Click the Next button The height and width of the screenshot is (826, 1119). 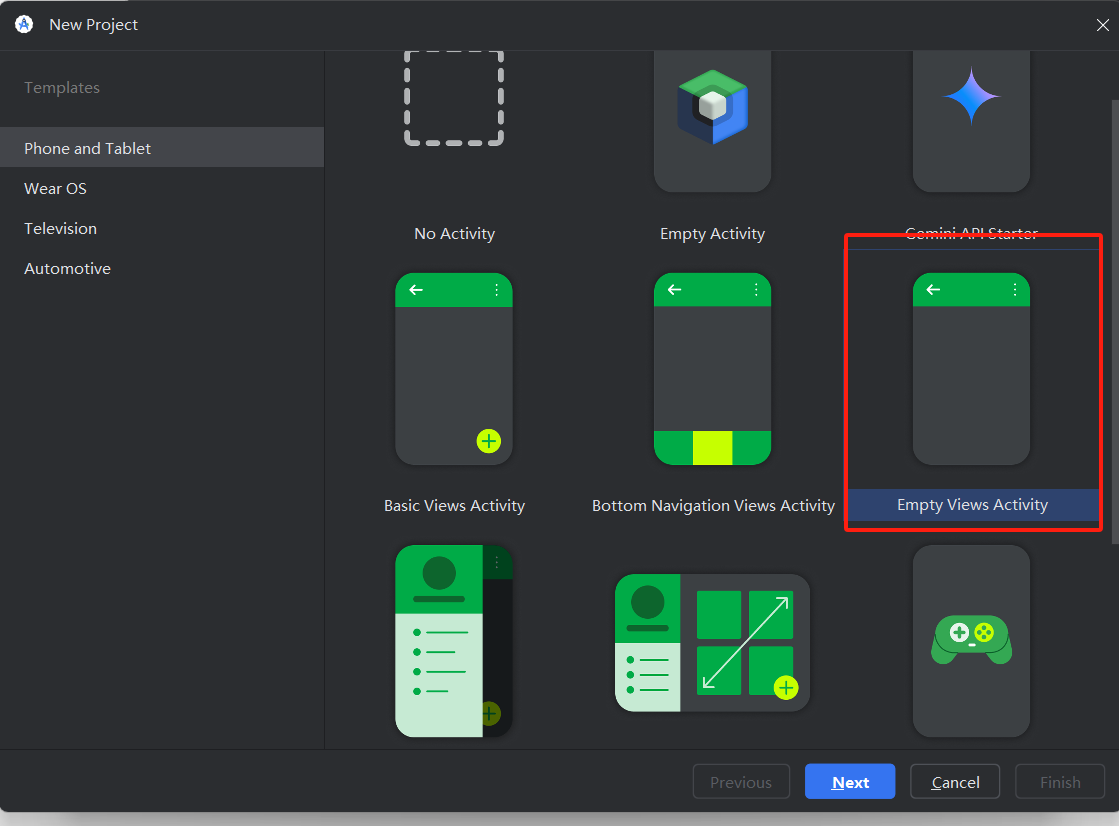pos(850,782)
